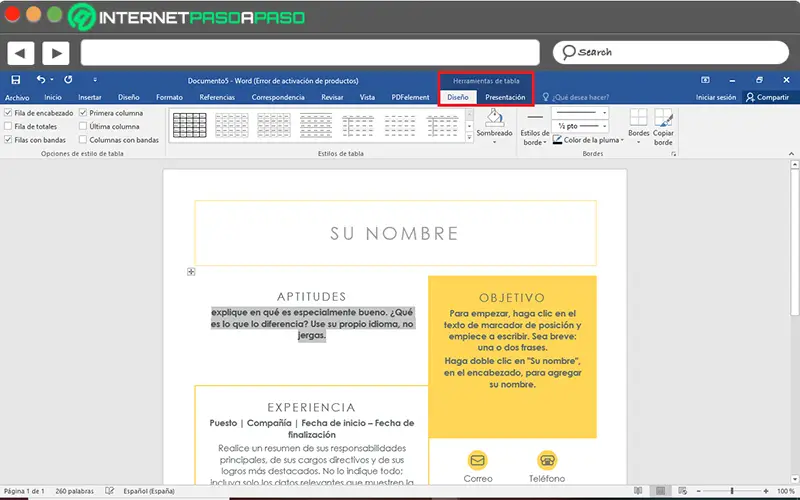Viewport: 800px width, 500px height.
Task: Click the Español (España) language indicator
Action: pos(149,491)
